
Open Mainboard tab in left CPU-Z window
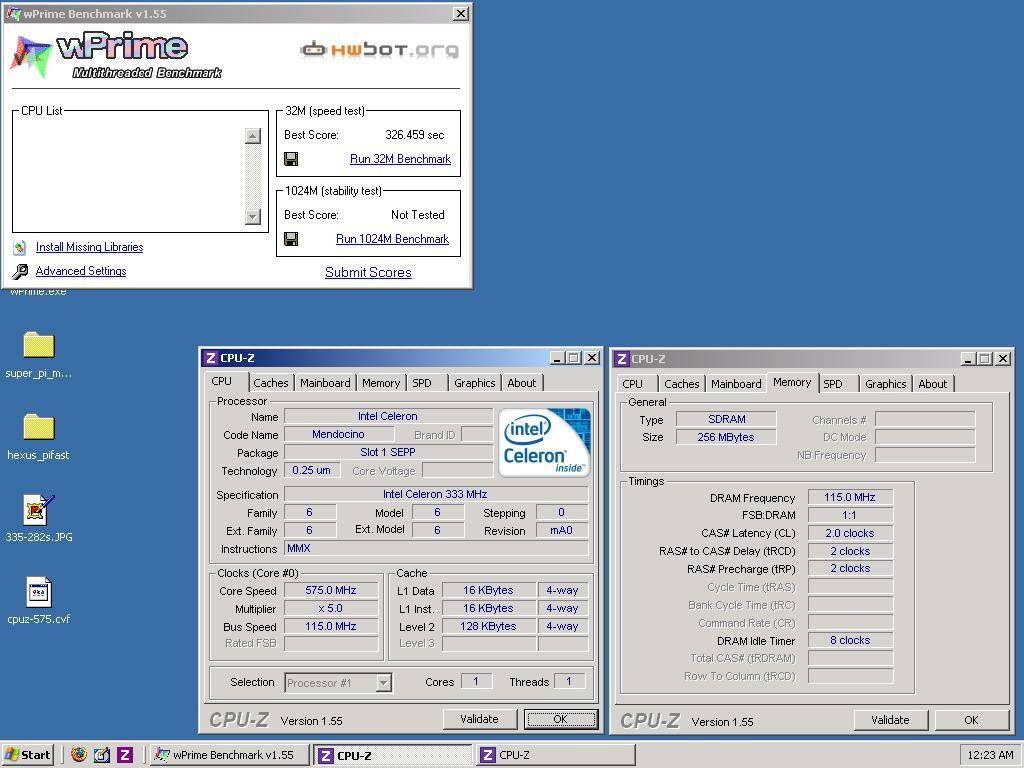325,383
